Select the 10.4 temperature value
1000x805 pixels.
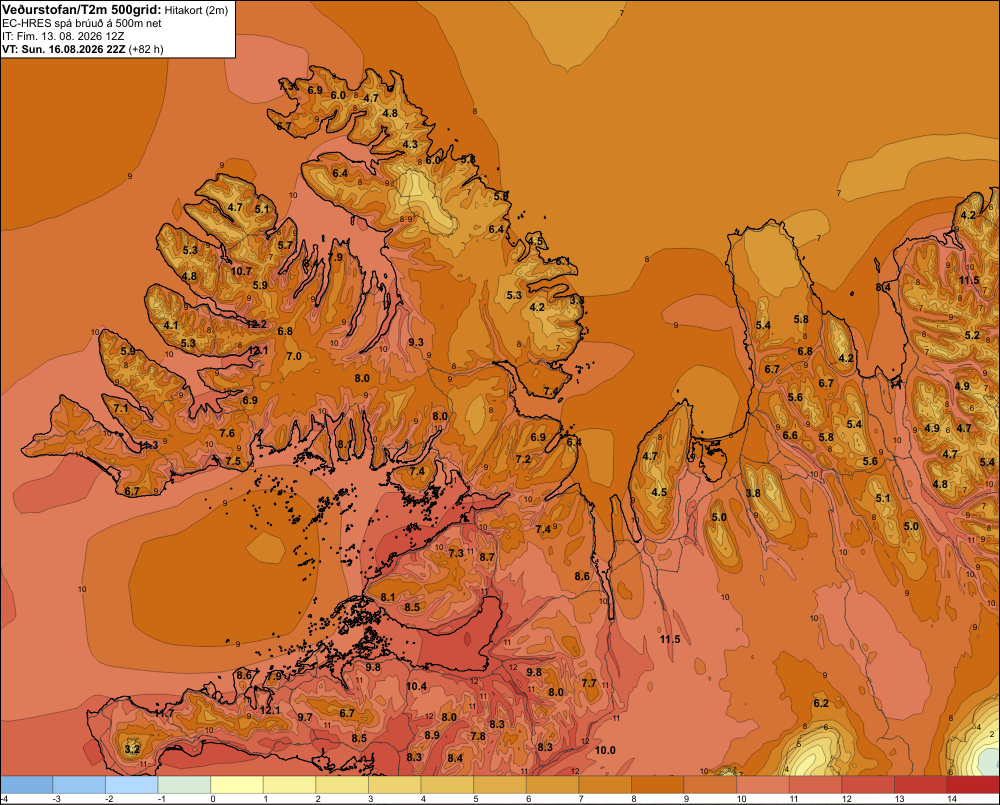[416, 686]
